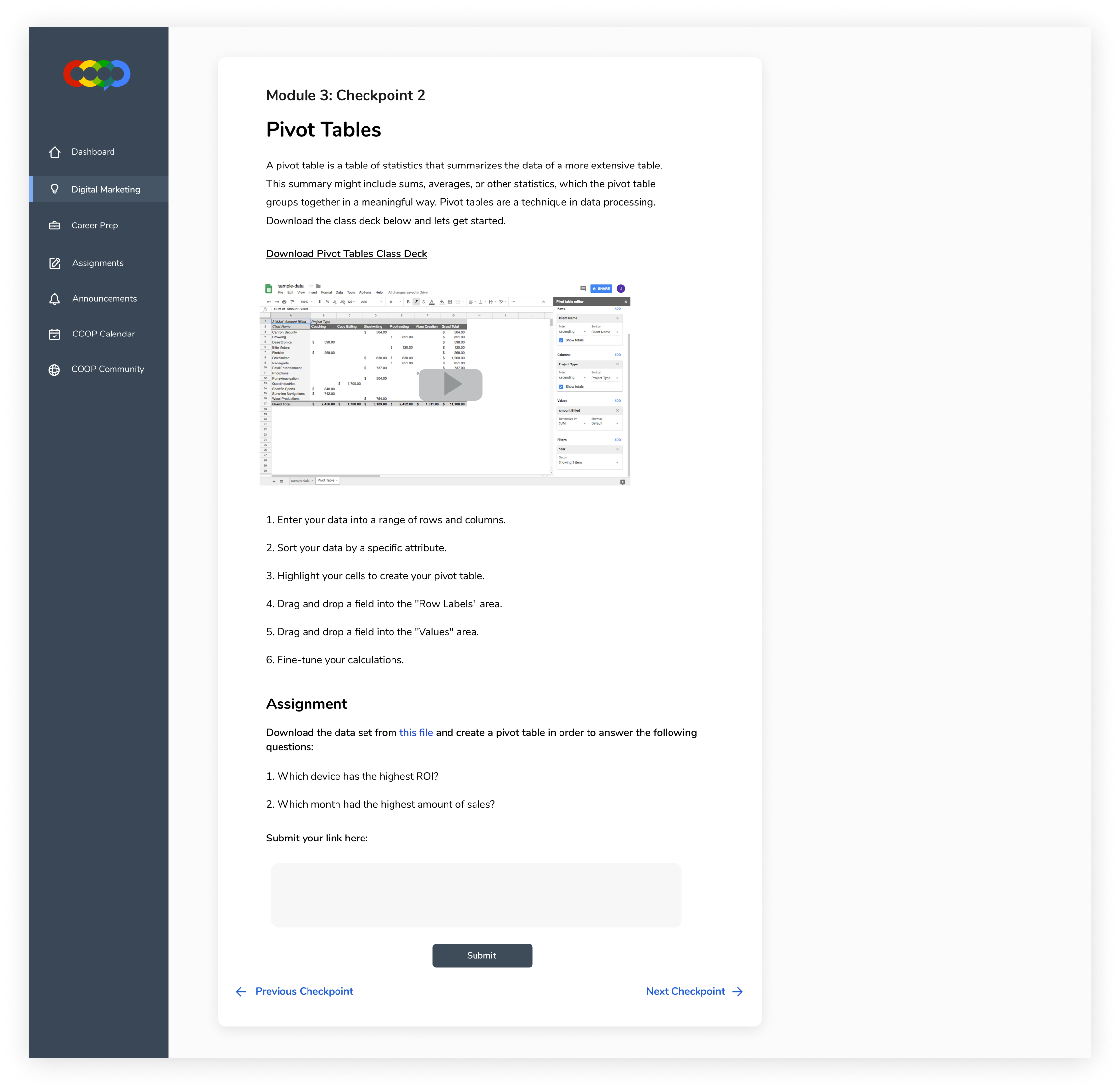
Task: Click the Announcements bell icon
Action: [x=55, y=299]
